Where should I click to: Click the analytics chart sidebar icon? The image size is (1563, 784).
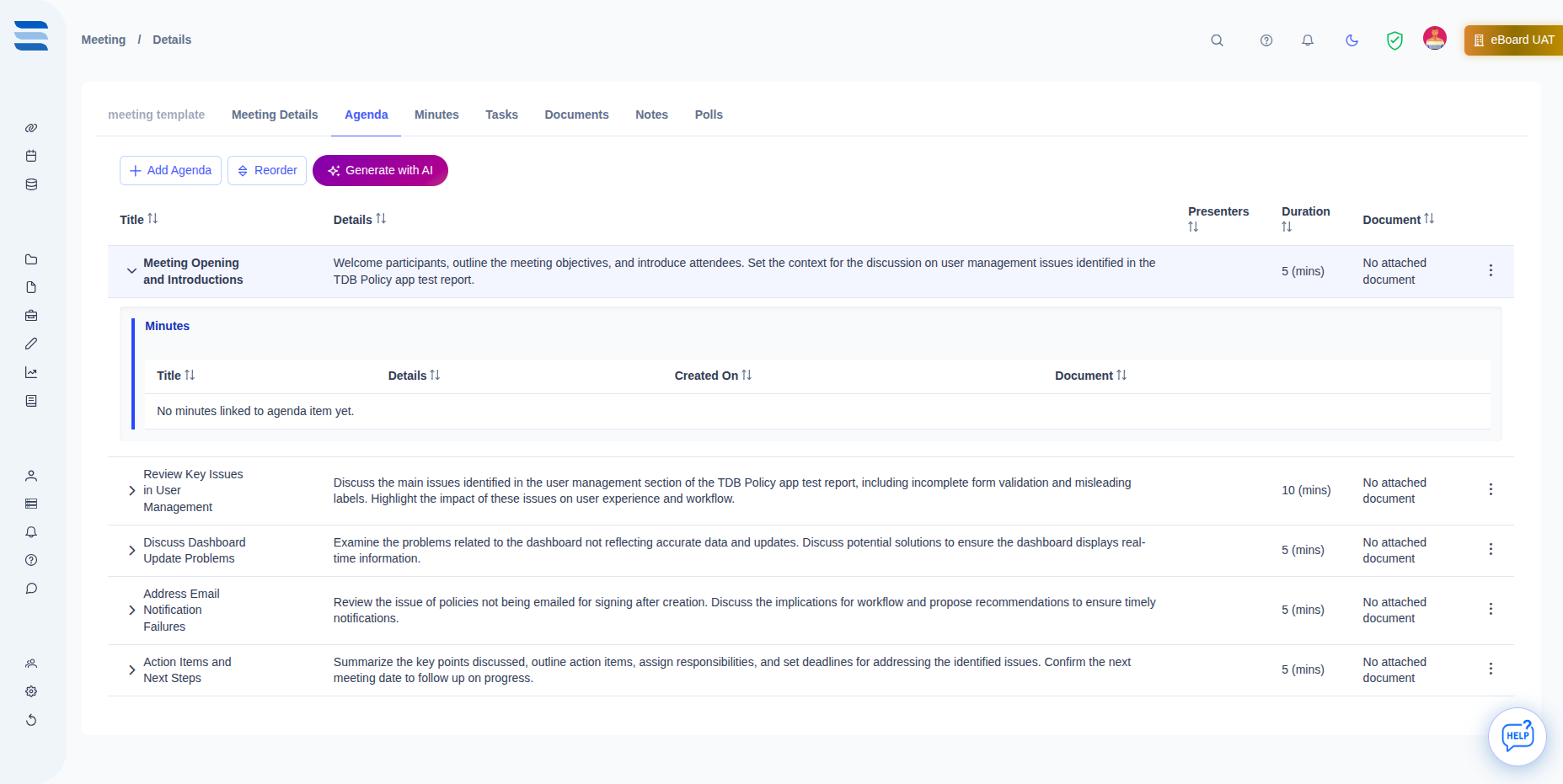31,372
